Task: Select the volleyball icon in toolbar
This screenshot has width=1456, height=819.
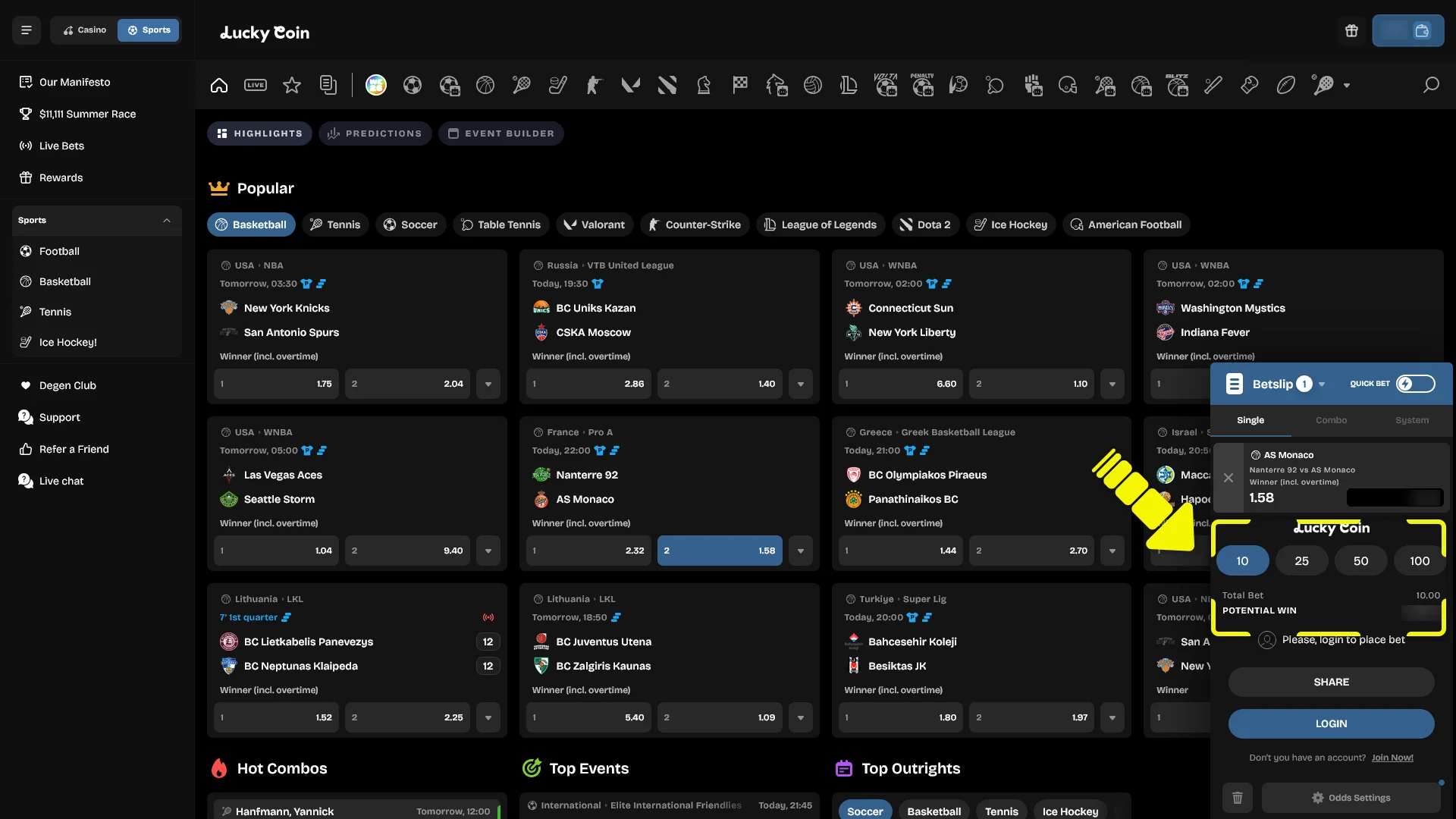Action: [813, 85]
